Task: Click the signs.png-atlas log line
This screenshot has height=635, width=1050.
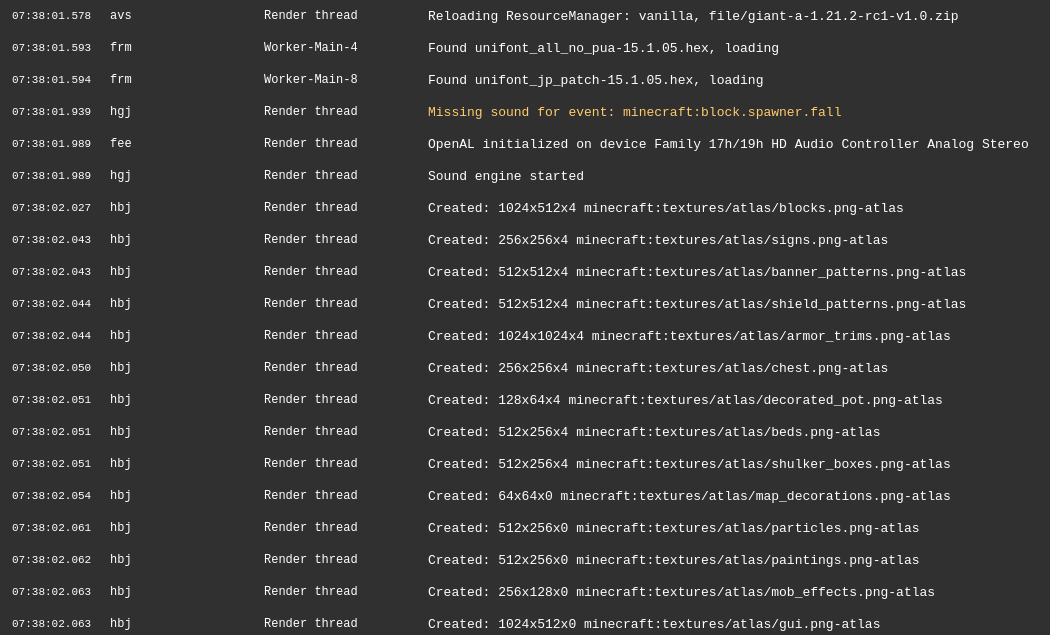Action: (x=657, y=240)
